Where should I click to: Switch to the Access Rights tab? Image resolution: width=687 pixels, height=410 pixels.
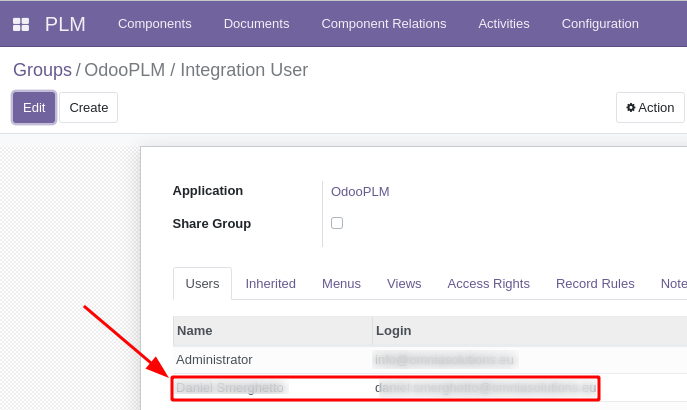point(489,283)
